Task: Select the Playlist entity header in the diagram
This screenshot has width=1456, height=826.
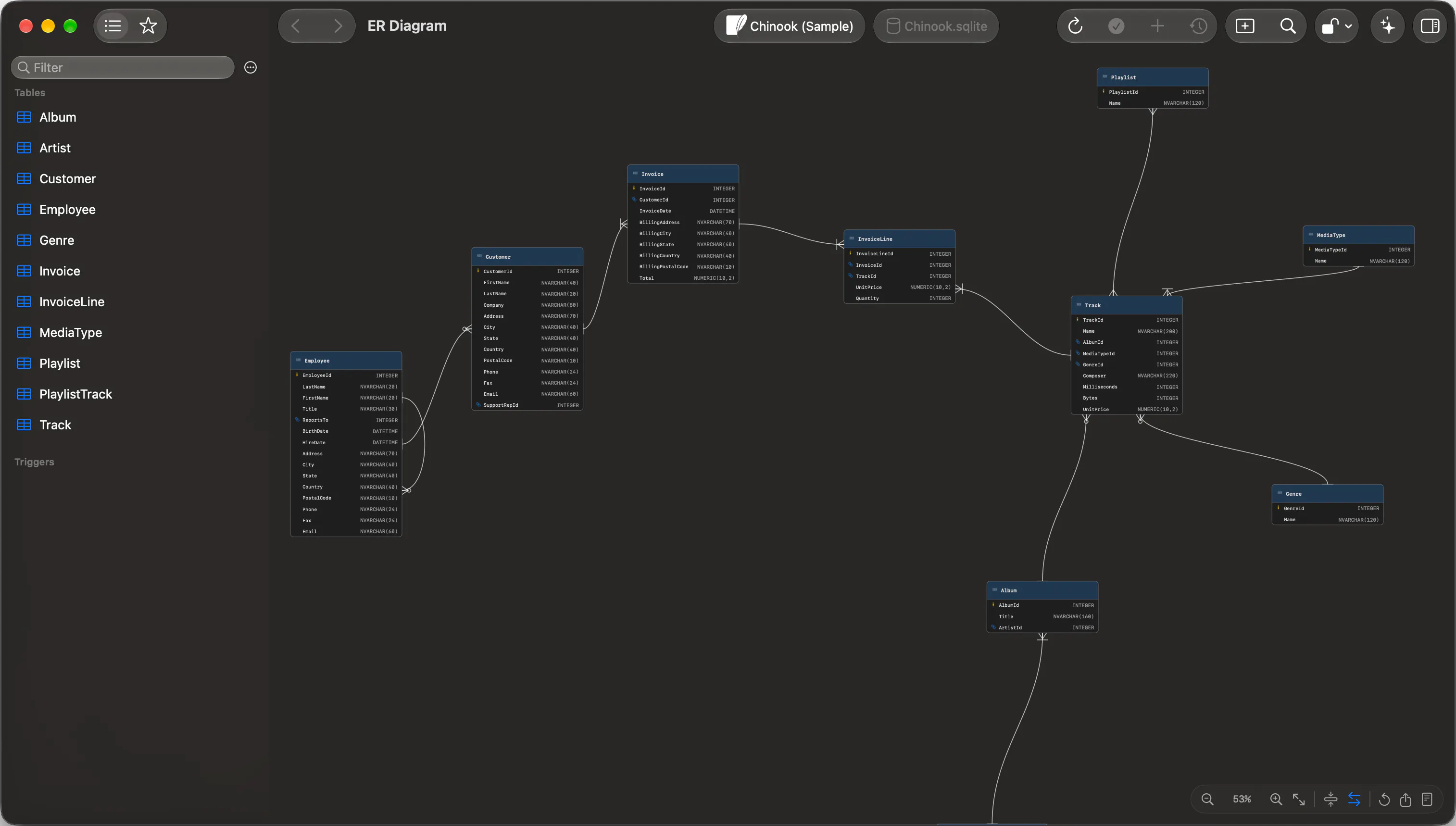Action: (1152, 77)
